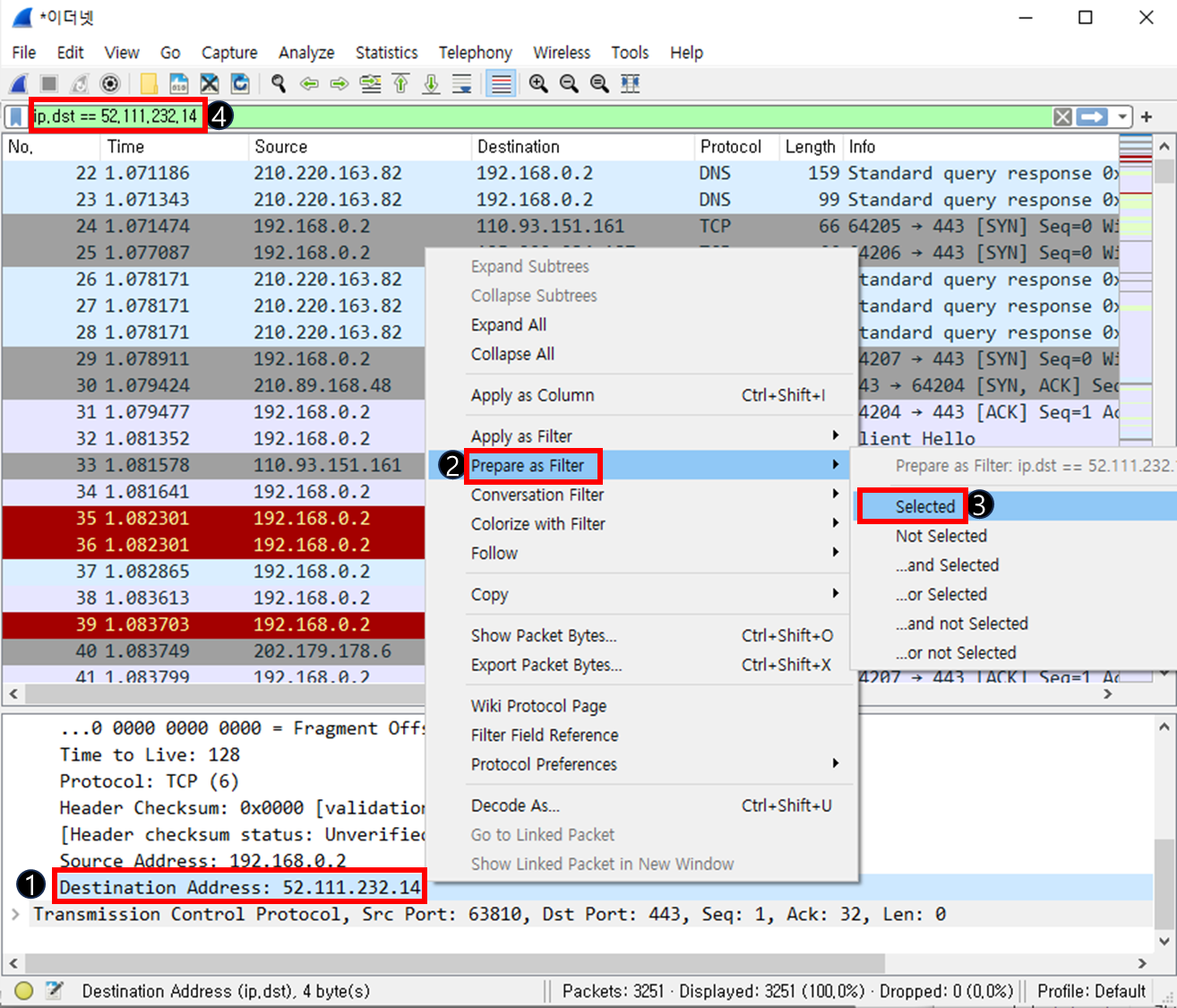Screen dimensions: 1177x1008
Task: Open the Capture menu
Action: click(x=229, y=53)
